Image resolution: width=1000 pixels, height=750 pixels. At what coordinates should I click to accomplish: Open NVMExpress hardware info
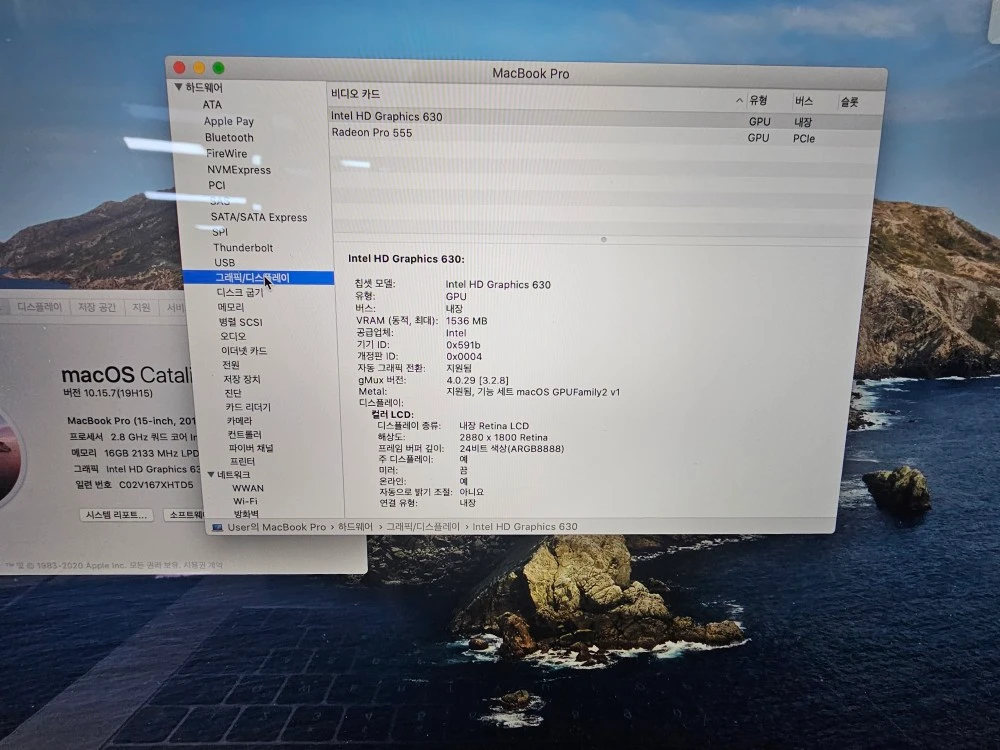(239, 170)
